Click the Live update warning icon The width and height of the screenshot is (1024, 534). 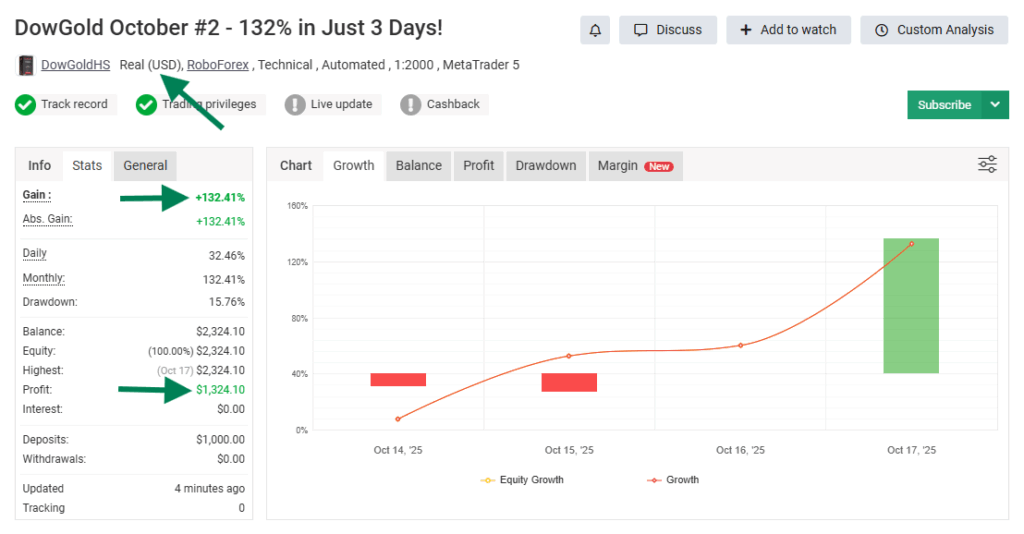point(295,104)
